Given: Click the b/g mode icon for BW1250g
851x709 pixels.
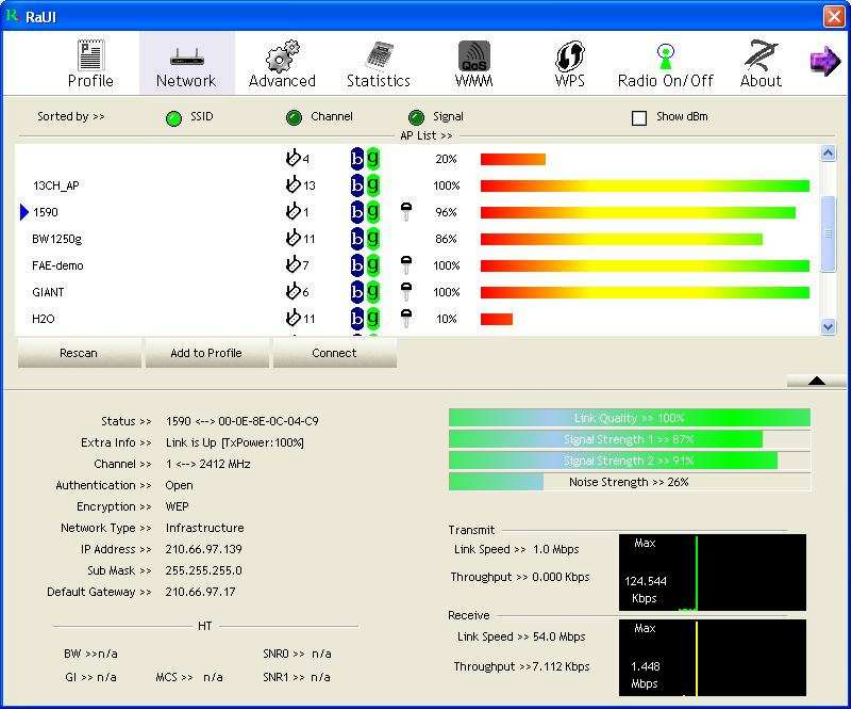Looking at the screenshot, I should point(365,238).
